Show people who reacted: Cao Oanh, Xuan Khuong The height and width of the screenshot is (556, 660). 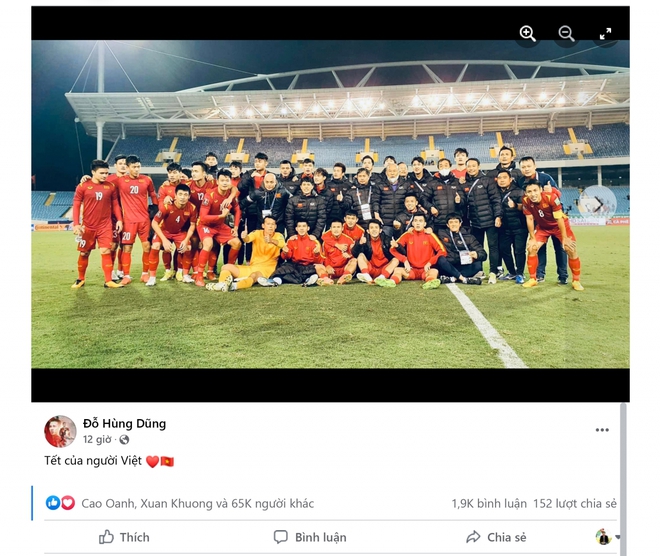[x=197, y=503]
